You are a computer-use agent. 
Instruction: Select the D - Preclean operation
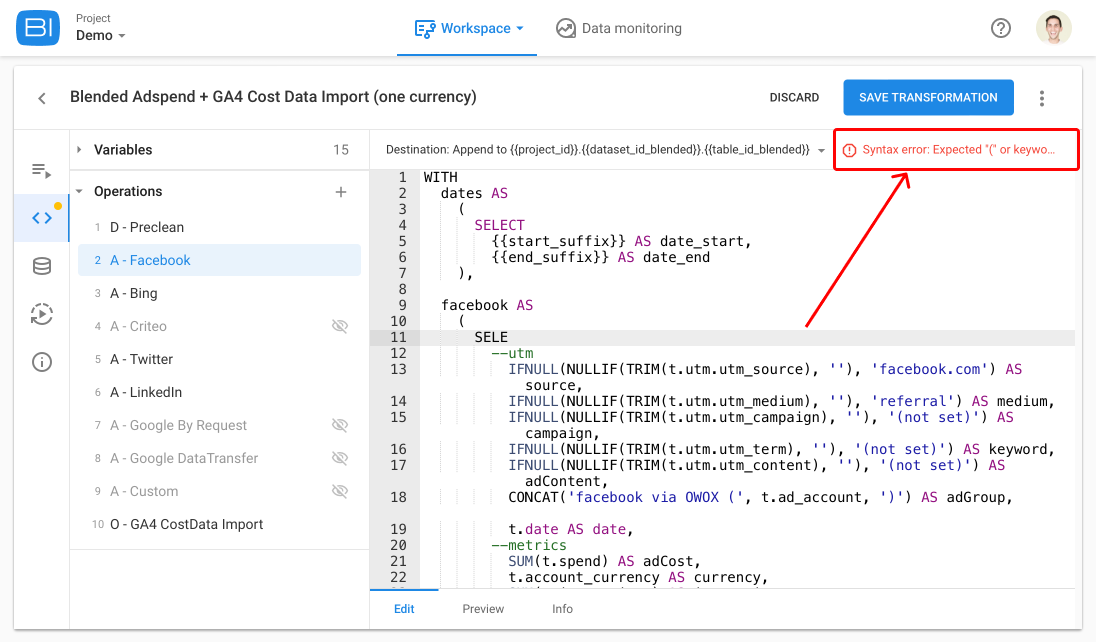pos(219,227)
